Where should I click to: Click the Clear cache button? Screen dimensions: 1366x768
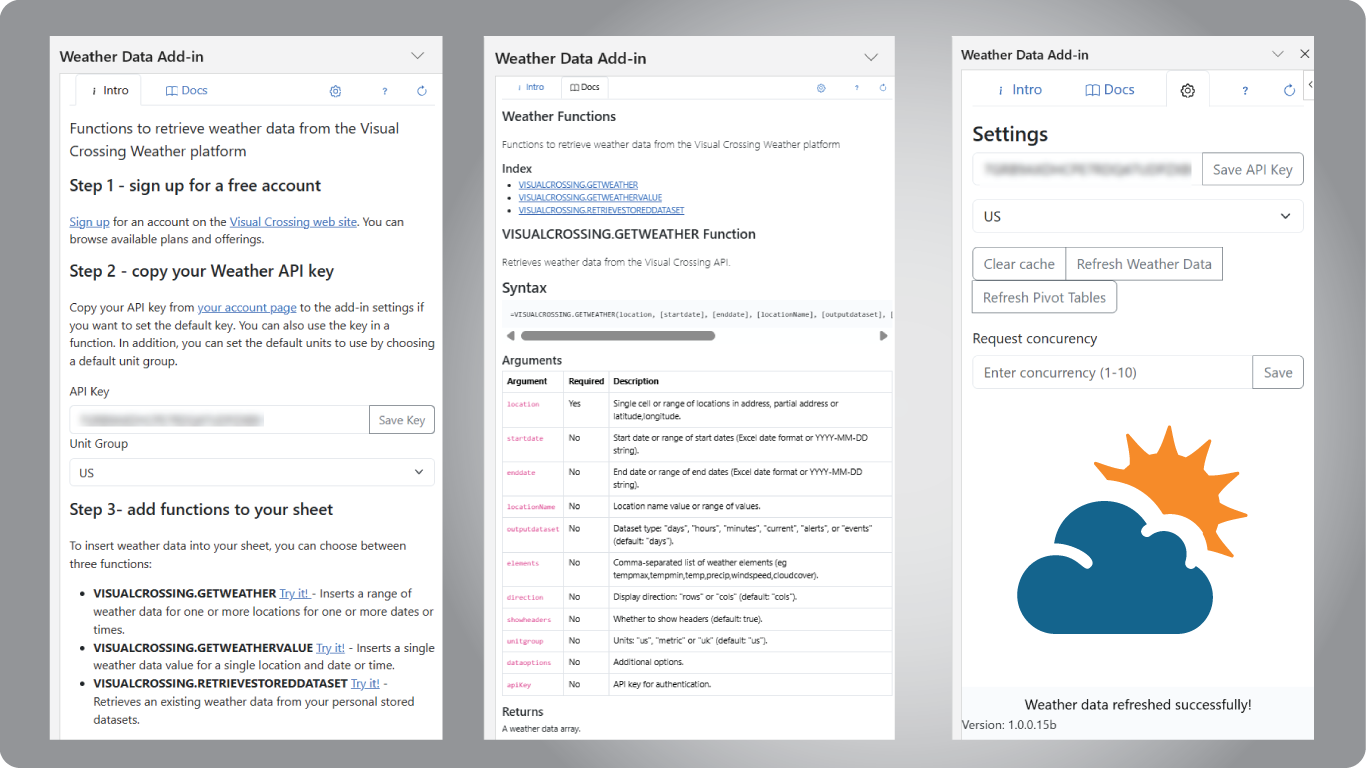click(x=1019, y=264)
